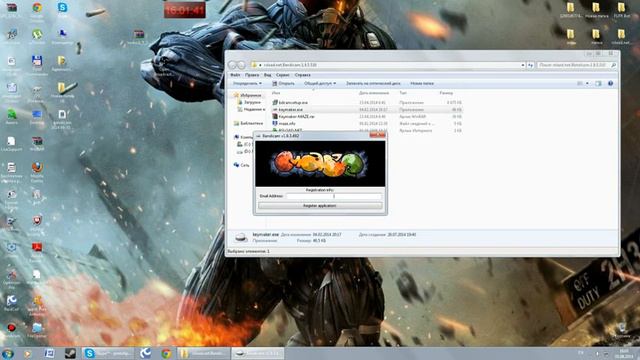Switch to Explorer folder taskbar button
This screenshot has height=360, width=640.
tap(203, 353)
